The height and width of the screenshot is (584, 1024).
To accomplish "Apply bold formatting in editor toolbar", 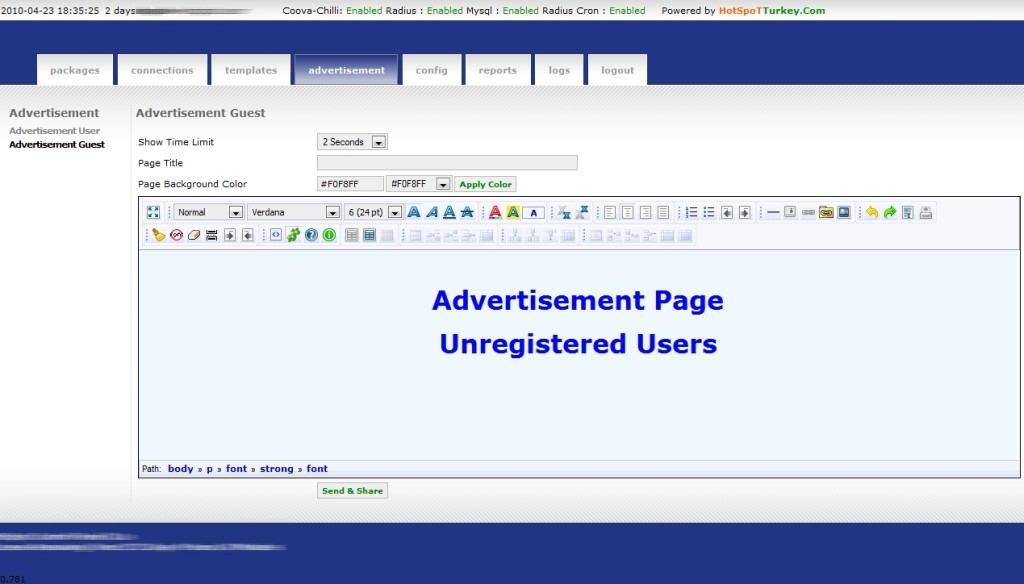I will (413, 212).
